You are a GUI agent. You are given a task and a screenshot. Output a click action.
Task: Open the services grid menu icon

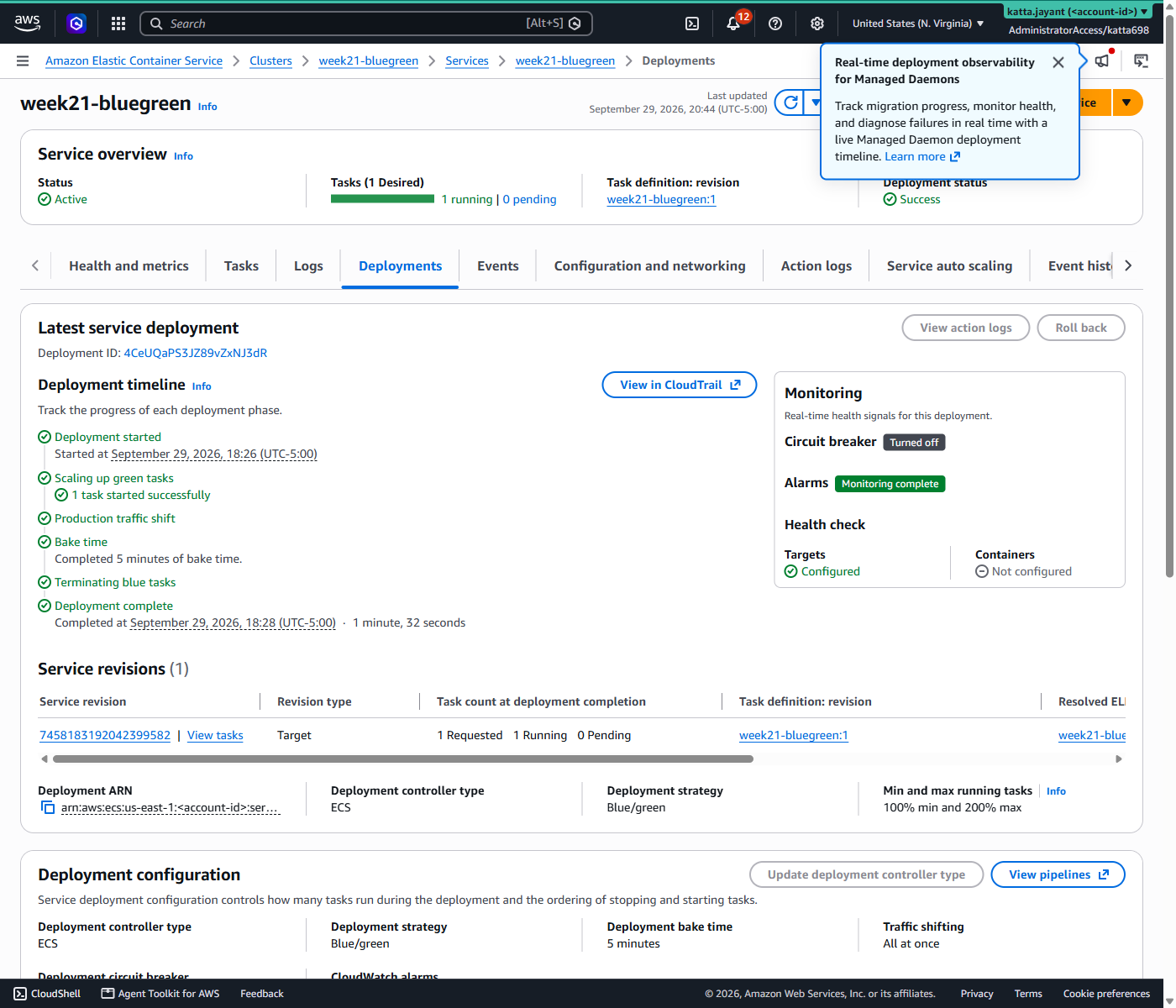pyautogui.click(x=118, y=24)
